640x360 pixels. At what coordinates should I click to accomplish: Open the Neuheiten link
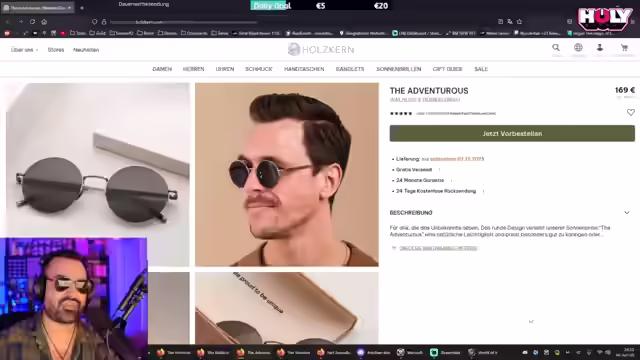[x=86, y=50]
